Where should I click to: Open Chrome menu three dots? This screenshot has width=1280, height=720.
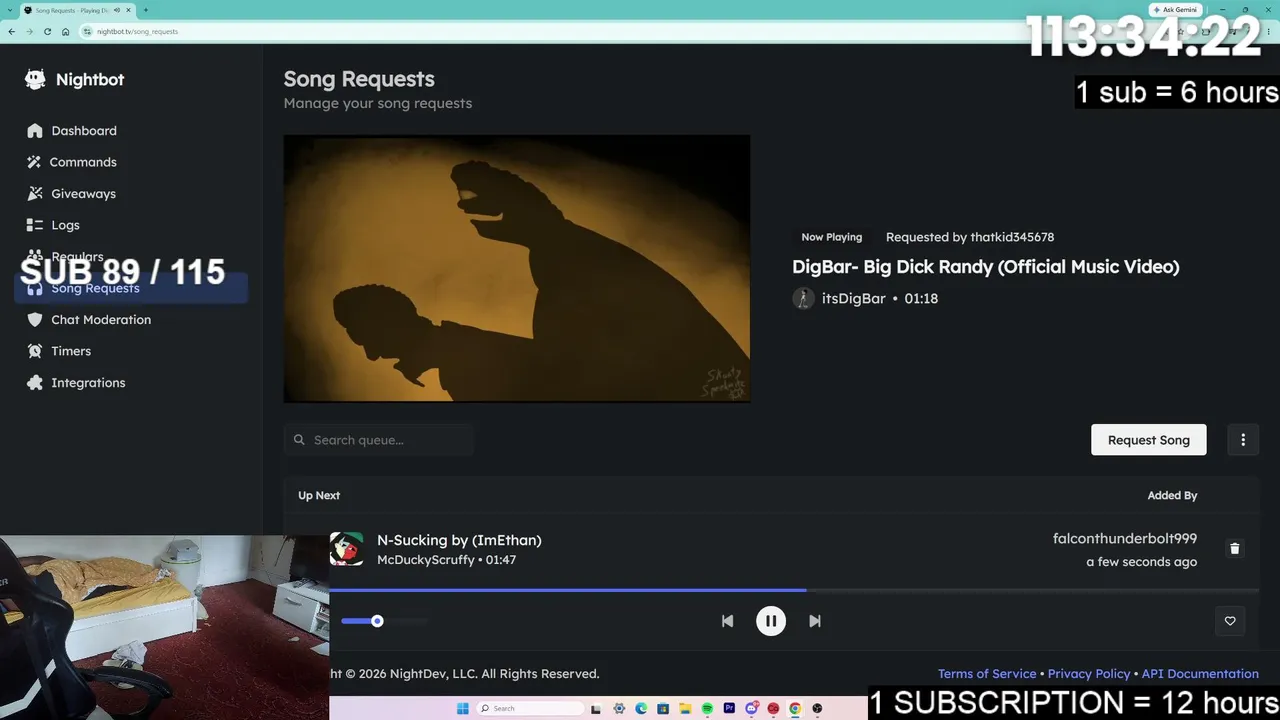pos(1269,32)
